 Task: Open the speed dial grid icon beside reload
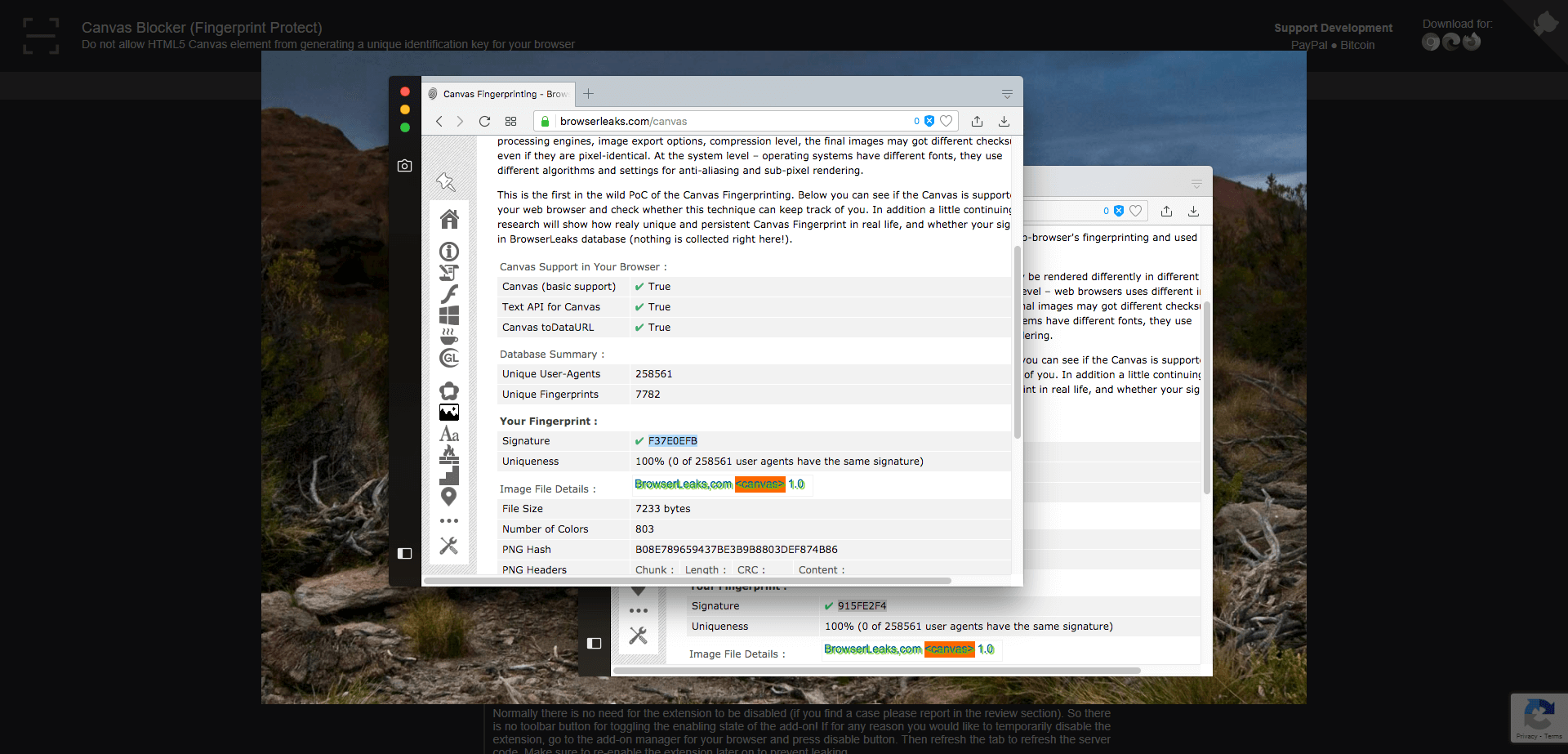510,121
